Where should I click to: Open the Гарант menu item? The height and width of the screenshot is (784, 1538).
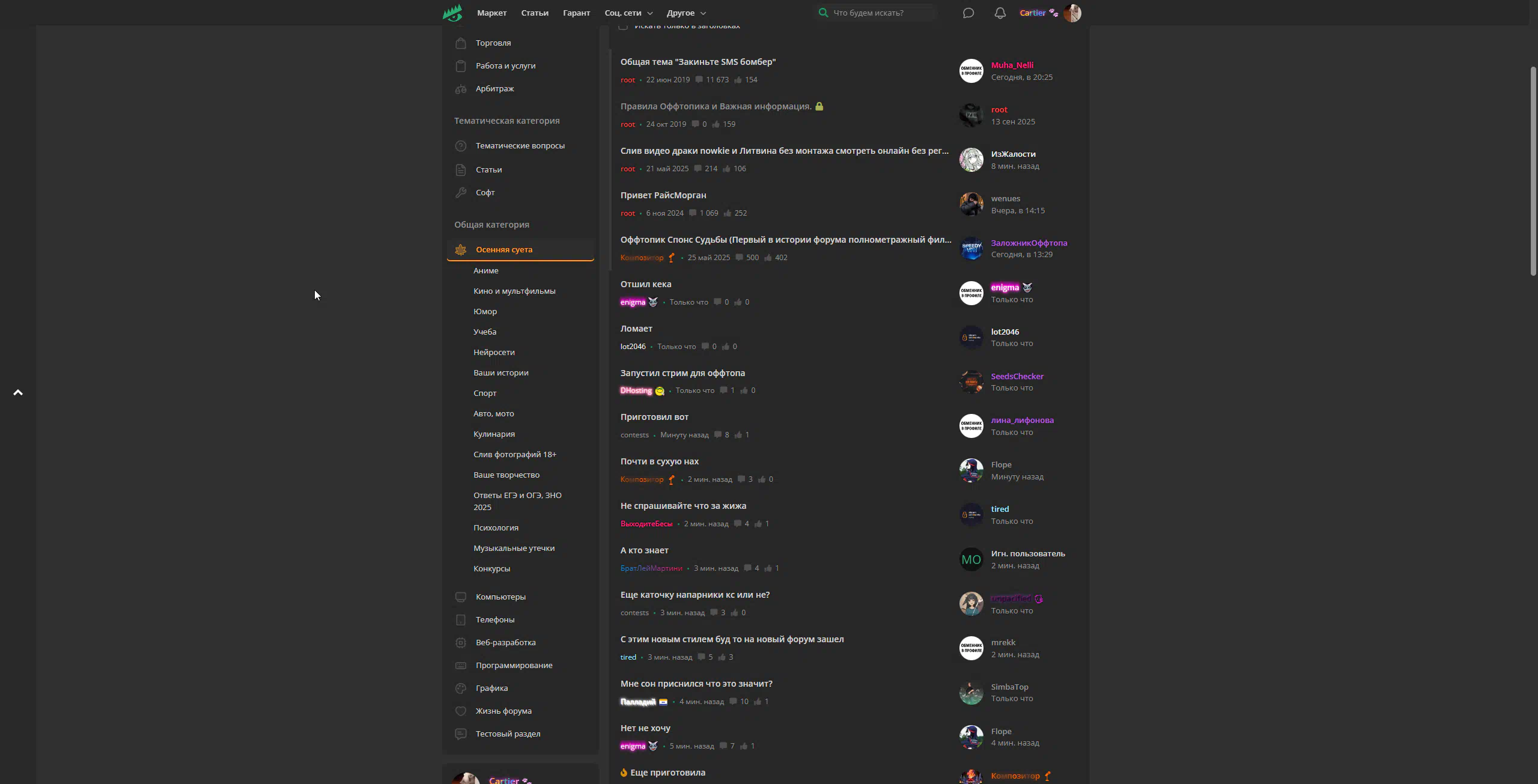click(576, 13)
